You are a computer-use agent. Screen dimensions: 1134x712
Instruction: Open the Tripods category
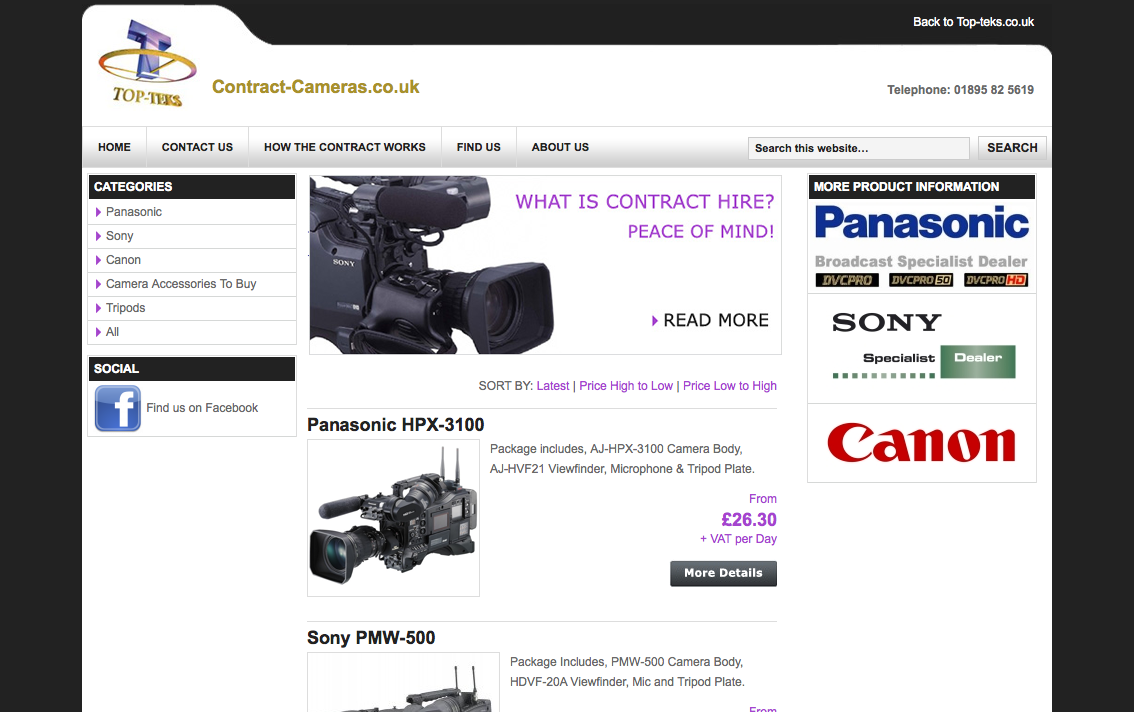pos(125,308)
